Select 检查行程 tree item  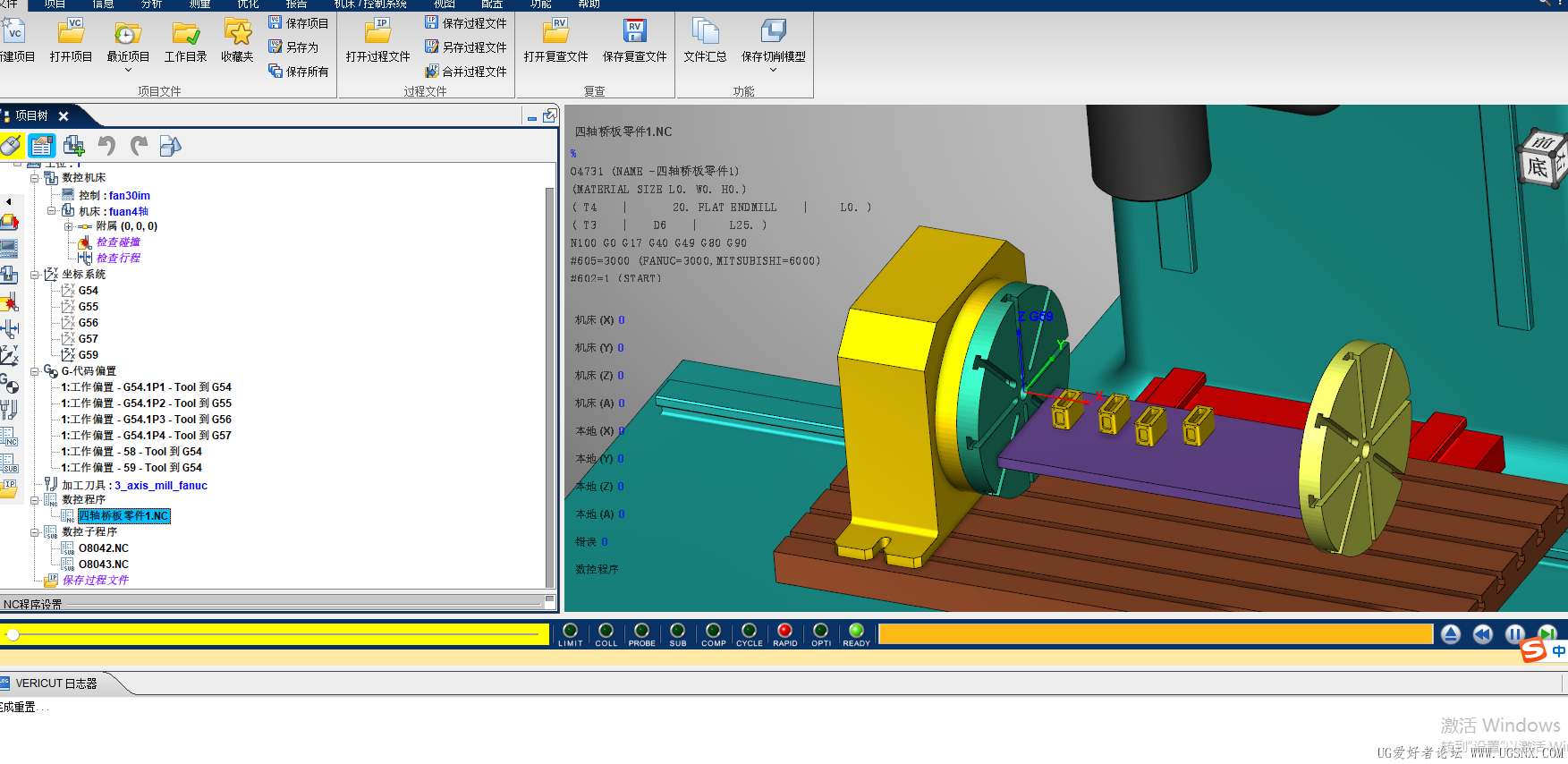point(118,259)
